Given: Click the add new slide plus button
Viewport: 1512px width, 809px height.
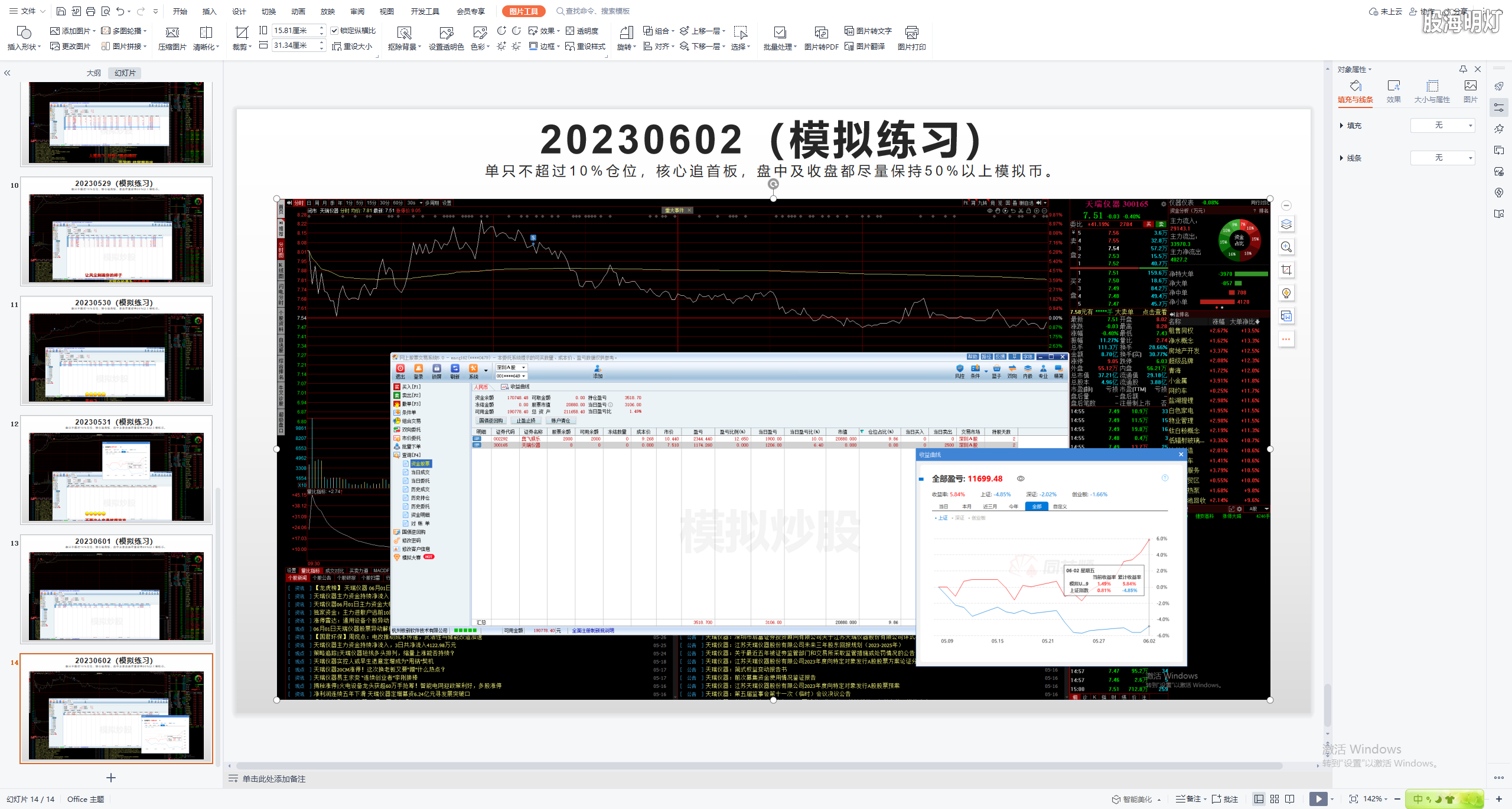Looking at the screenshot, I should click(x=110, y=778).
